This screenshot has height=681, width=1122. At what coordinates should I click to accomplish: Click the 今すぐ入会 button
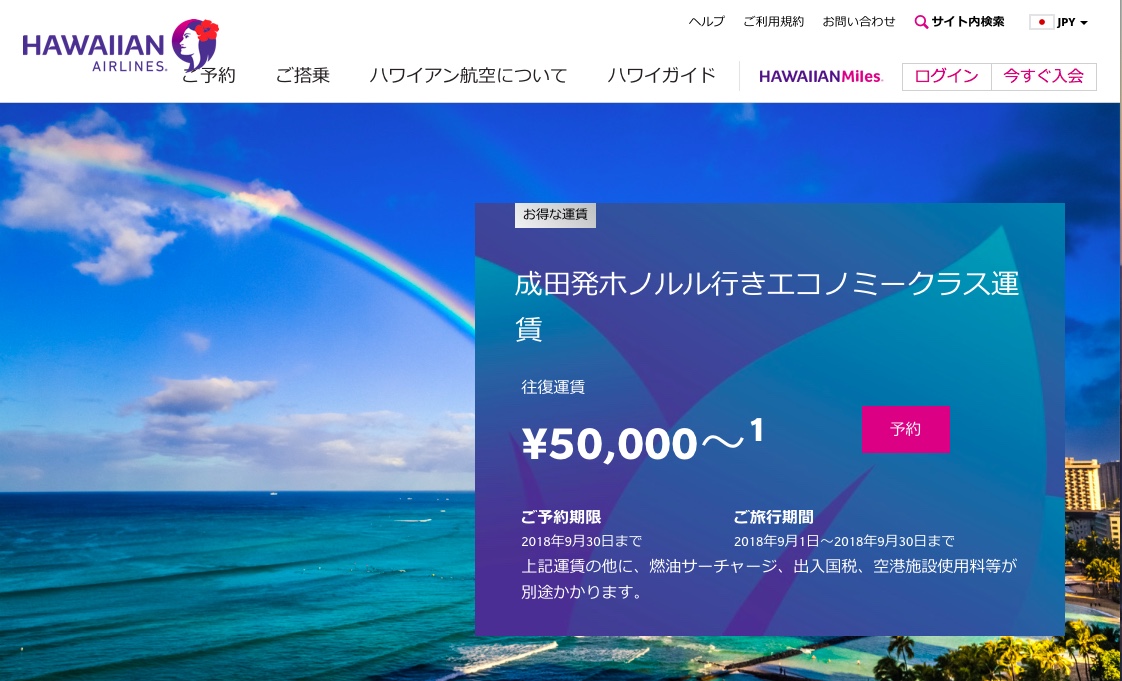pyautogui.click(x=1043, y=77)
